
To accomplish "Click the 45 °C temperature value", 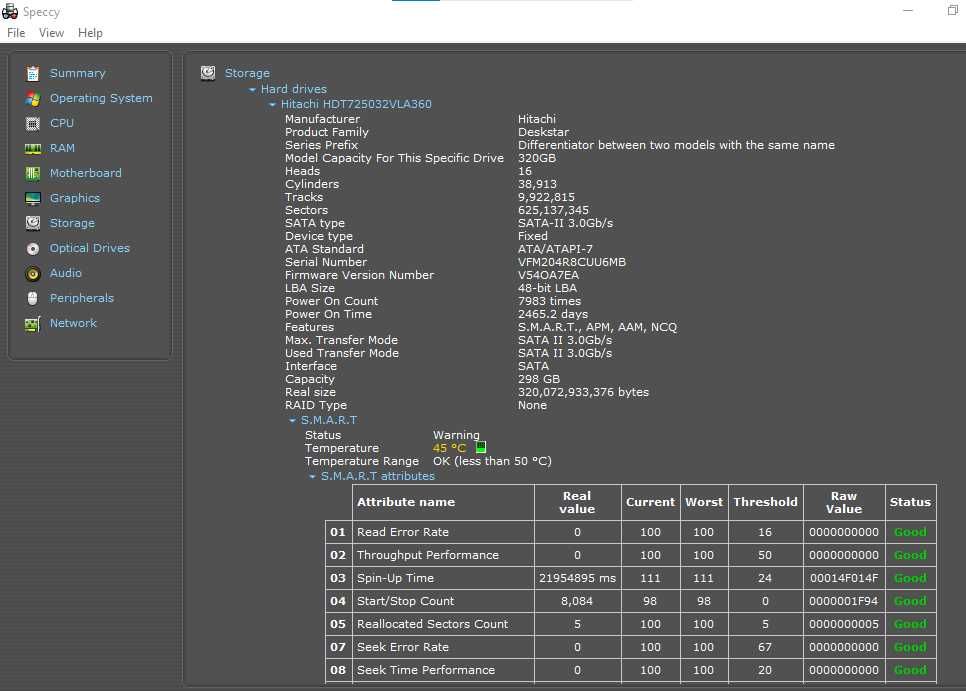I will (x=450, y=448).
